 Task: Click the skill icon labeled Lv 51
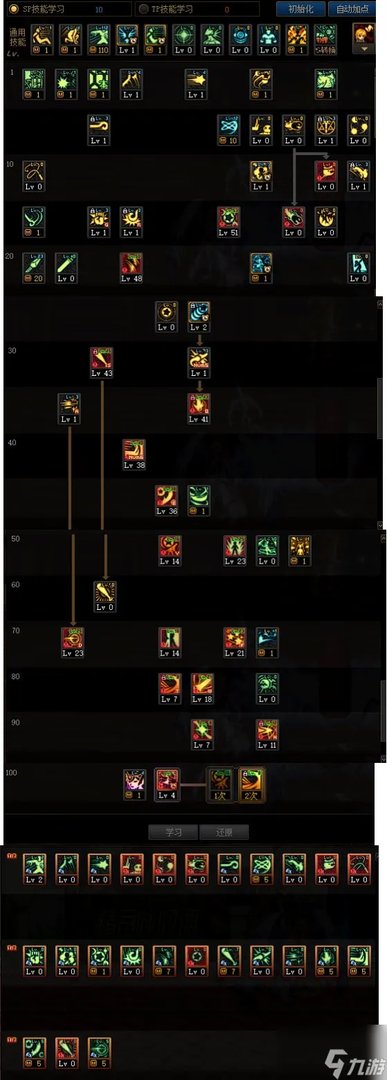pyautogui.click(x=229, y=222)
